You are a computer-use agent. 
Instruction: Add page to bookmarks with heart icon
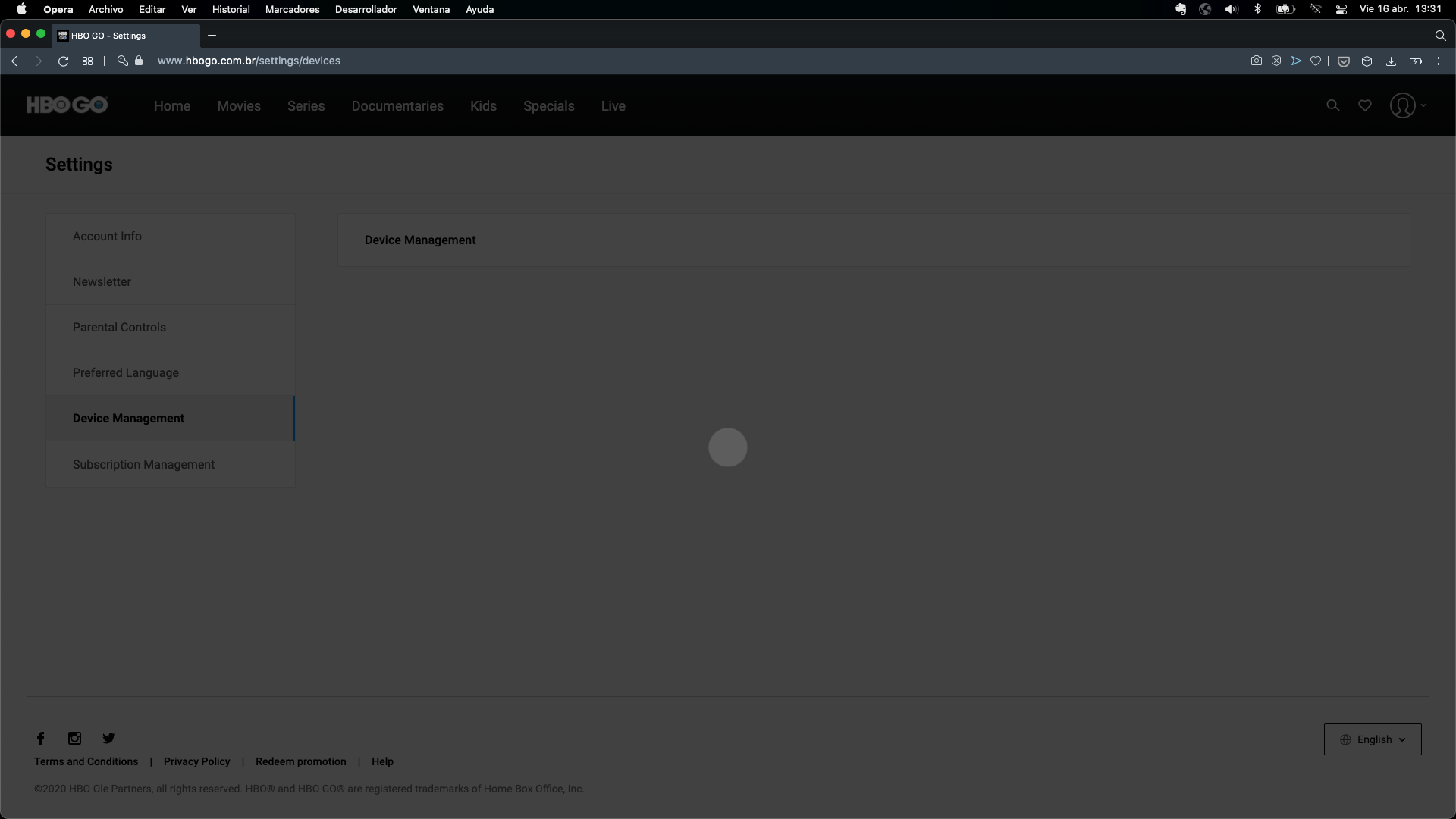[1317, 61]
